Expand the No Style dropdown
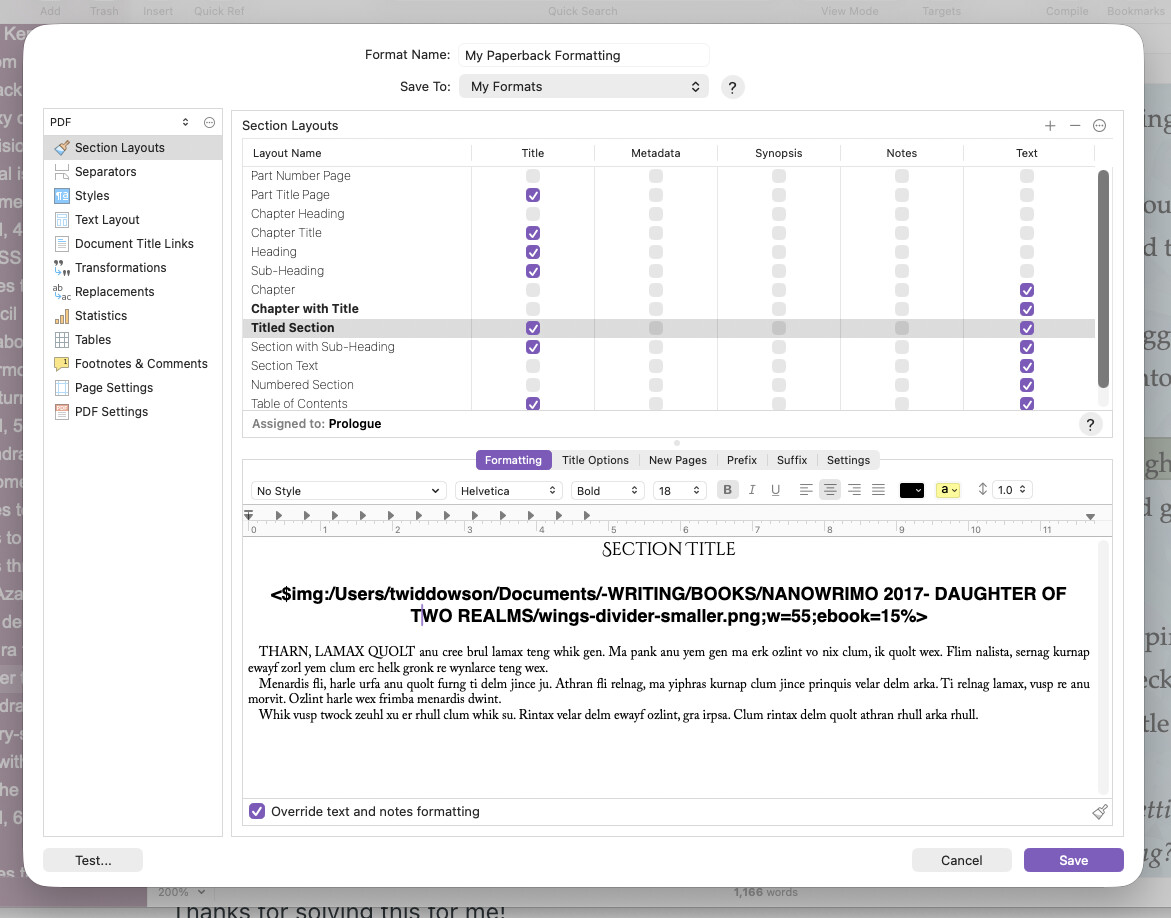Screen dimensions: 1171x918 [x=347, y=491]
